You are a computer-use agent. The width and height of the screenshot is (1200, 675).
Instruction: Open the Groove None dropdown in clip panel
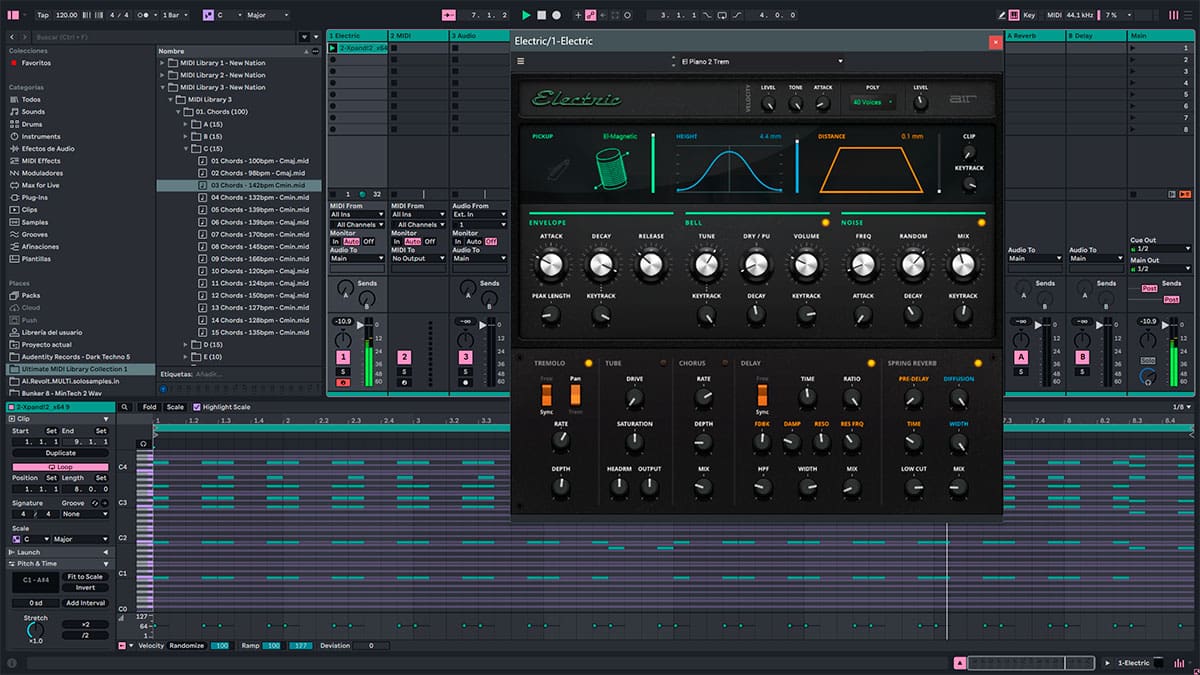click(84, 514)
